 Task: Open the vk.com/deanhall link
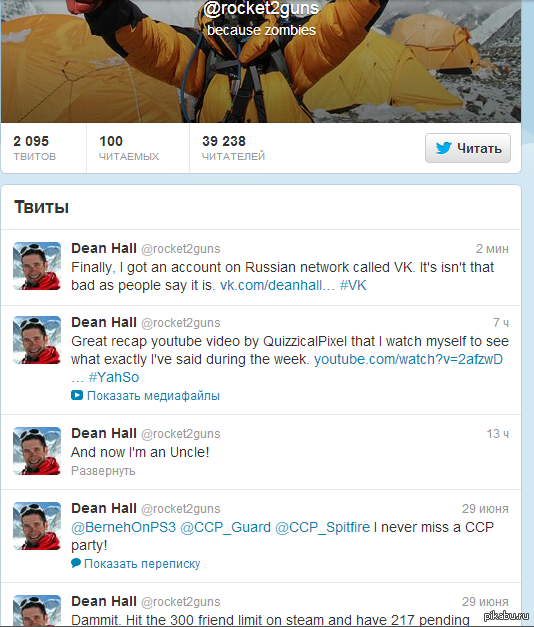point(278,285)
